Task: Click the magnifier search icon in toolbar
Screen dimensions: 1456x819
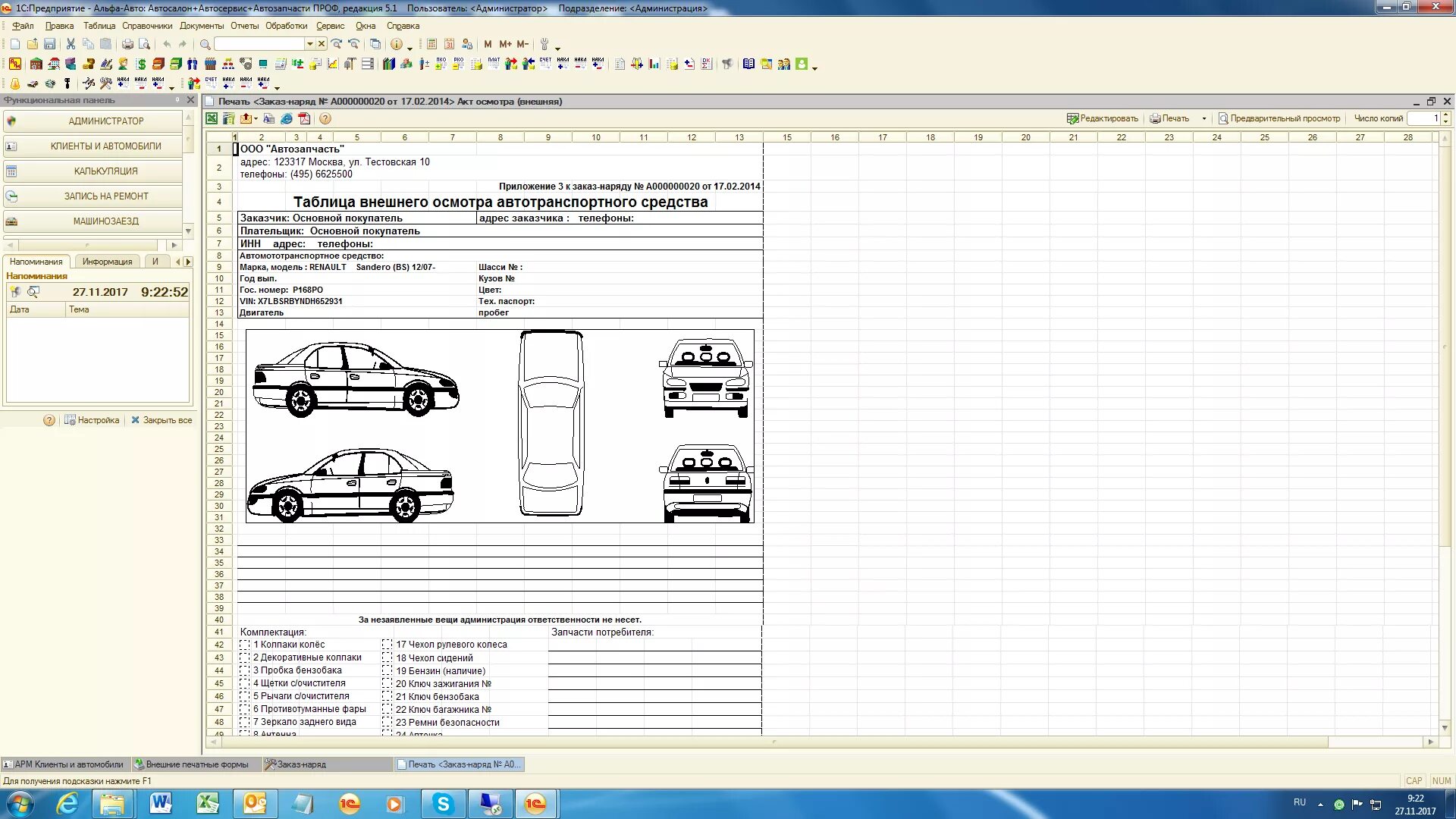Action: pos(205,44)
